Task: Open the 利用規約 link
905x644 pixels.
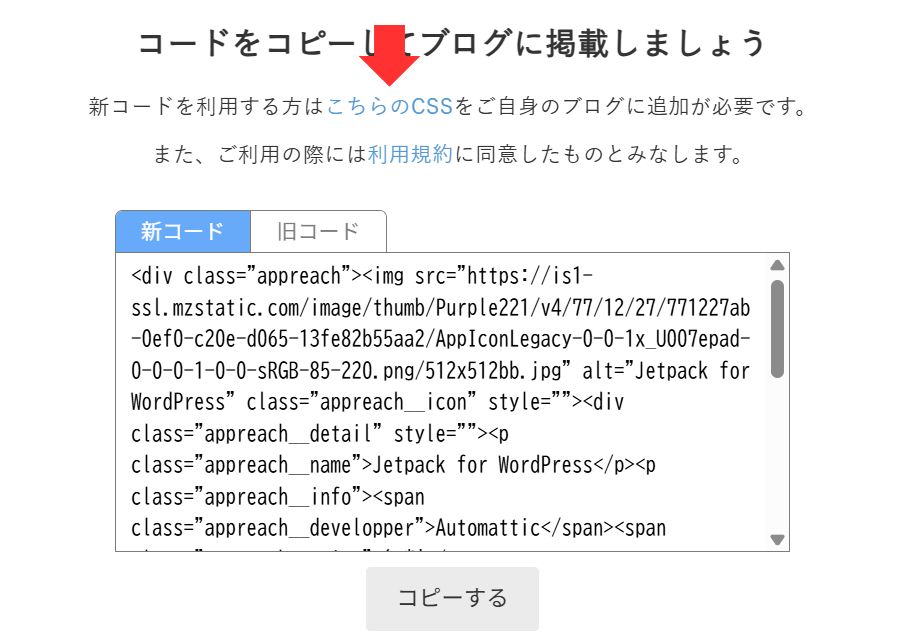Action: pos(410,154)
